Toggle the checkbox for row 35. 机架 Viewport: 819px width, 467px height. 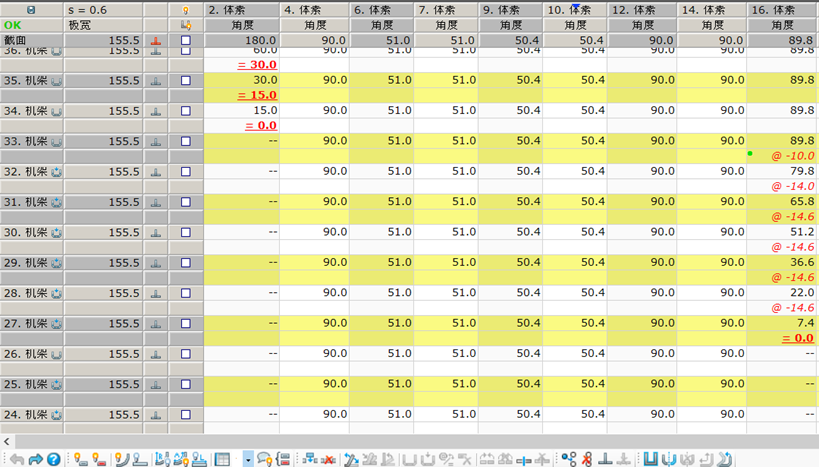click(x=186, y=80)
